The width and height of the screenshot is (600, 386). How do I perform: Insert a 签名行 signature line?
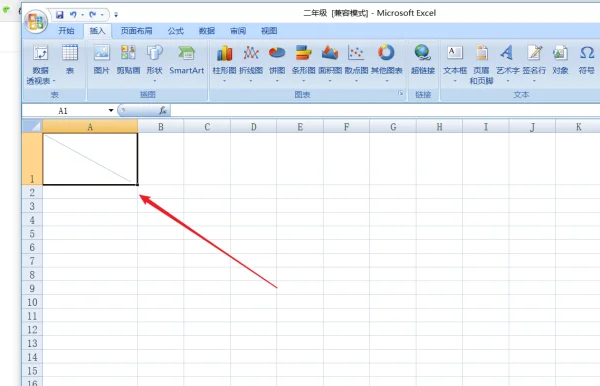pos(534,63)
